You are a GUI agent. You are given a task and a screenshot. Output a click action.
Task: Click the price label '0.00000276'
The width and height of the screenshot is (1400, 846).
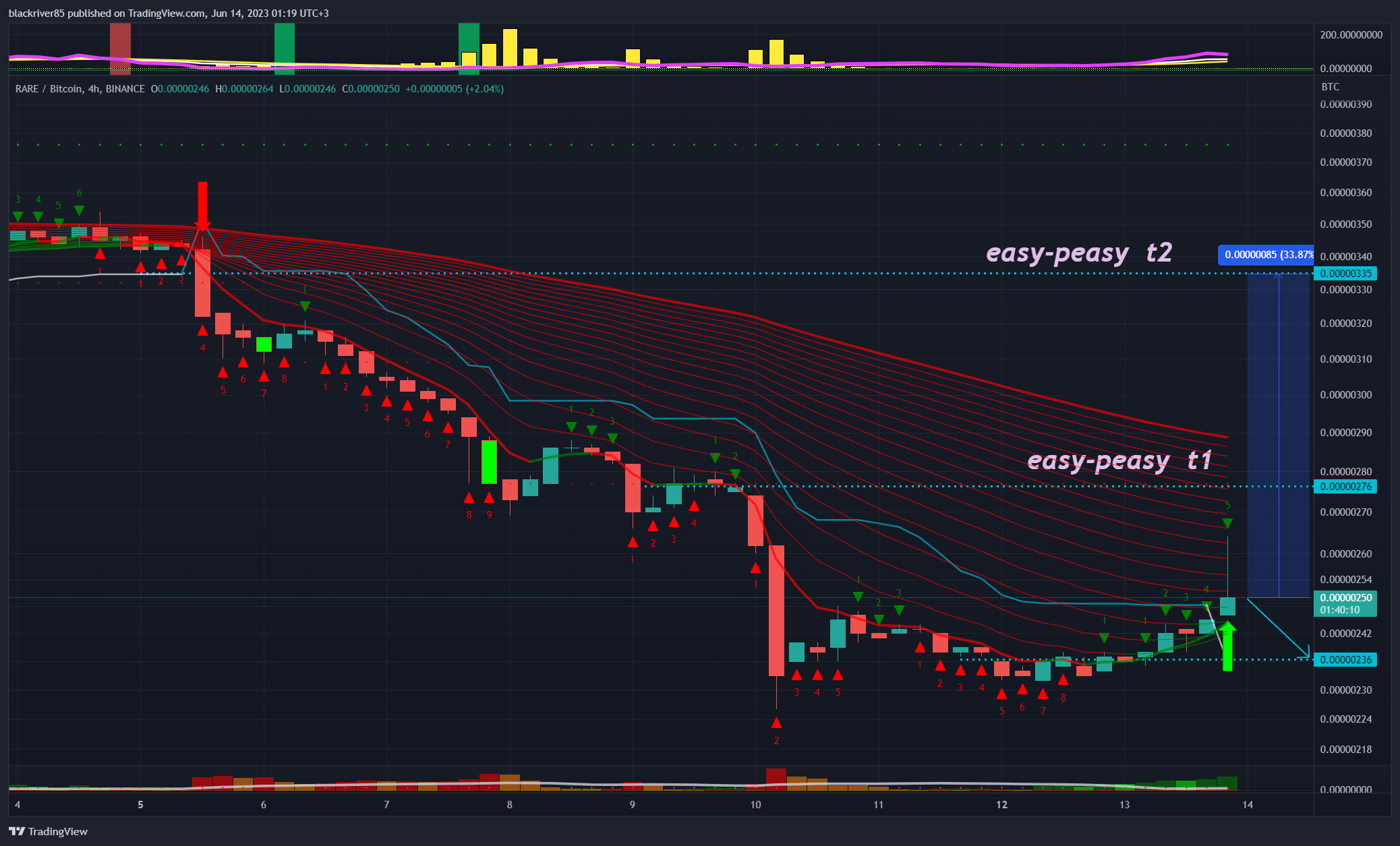(1345, 487)
